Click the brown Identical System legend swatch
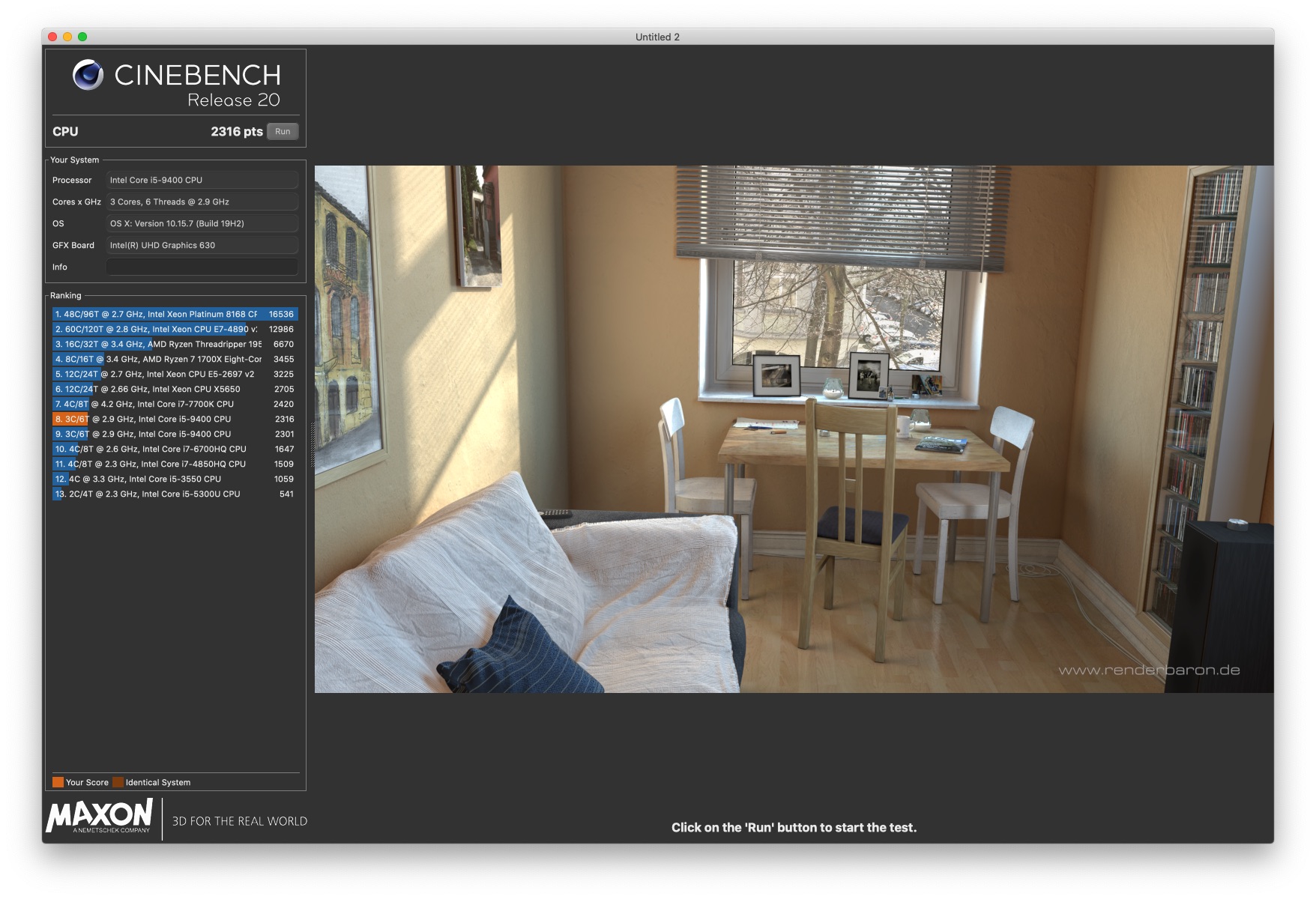The width and height of the screenshot is (1316, 899). pyautogui.click(x=118, y=782)
